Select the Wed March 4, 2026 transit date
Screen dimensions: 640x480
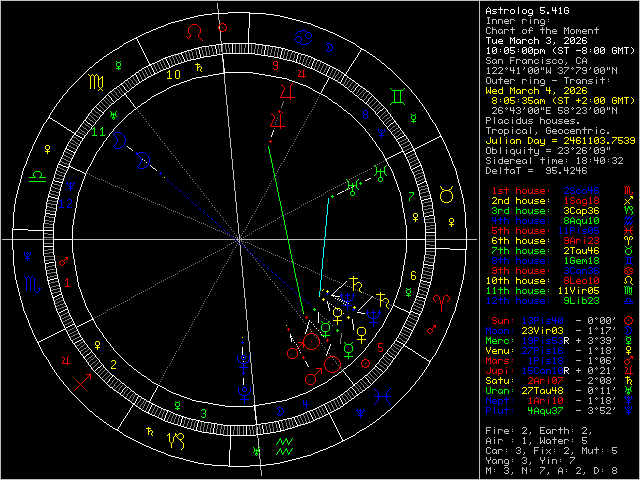(535, 89)
